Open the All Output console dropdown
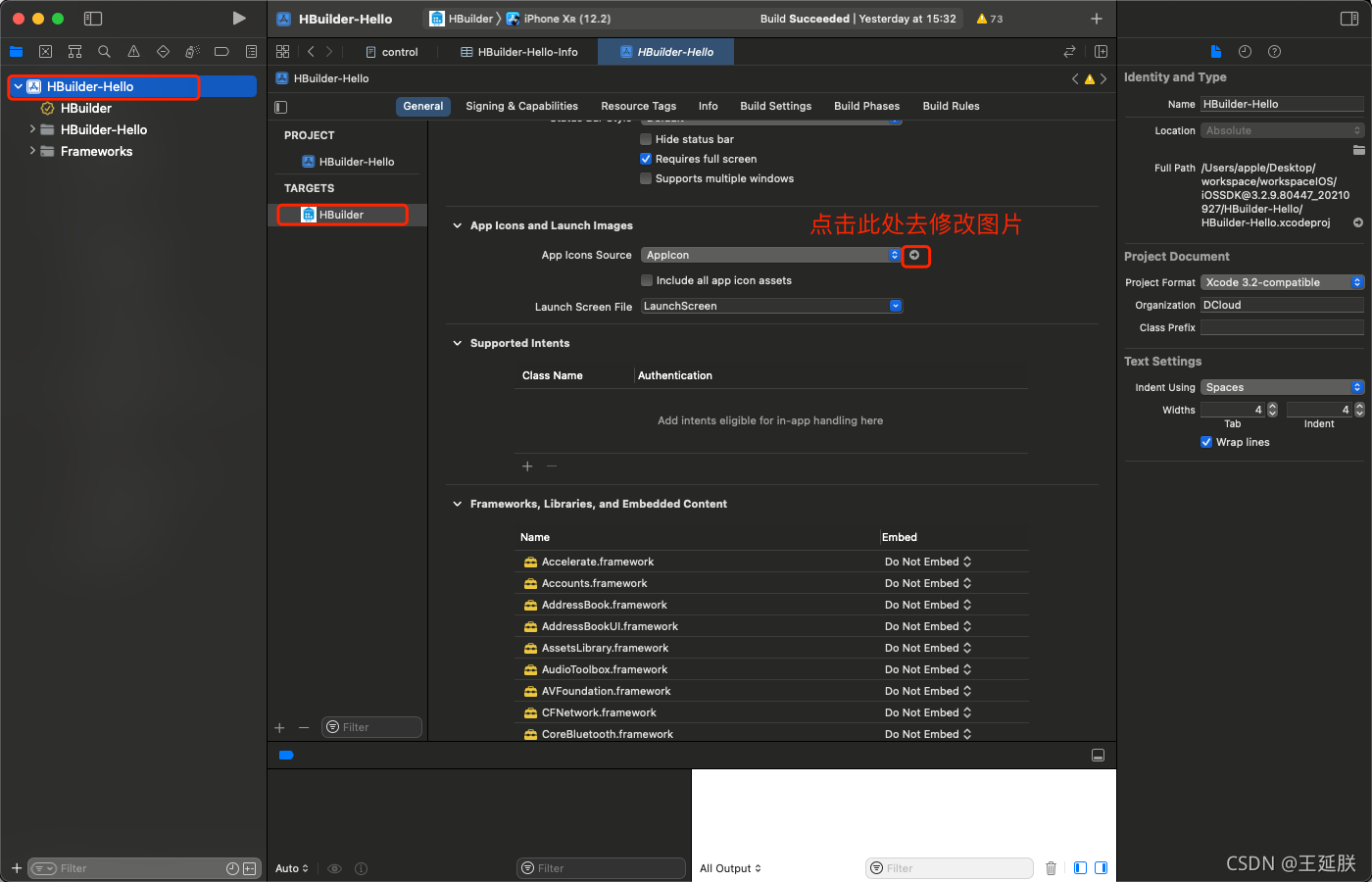Image resolution: width=1372 pixels, height=882 pixels. point(730,868)
